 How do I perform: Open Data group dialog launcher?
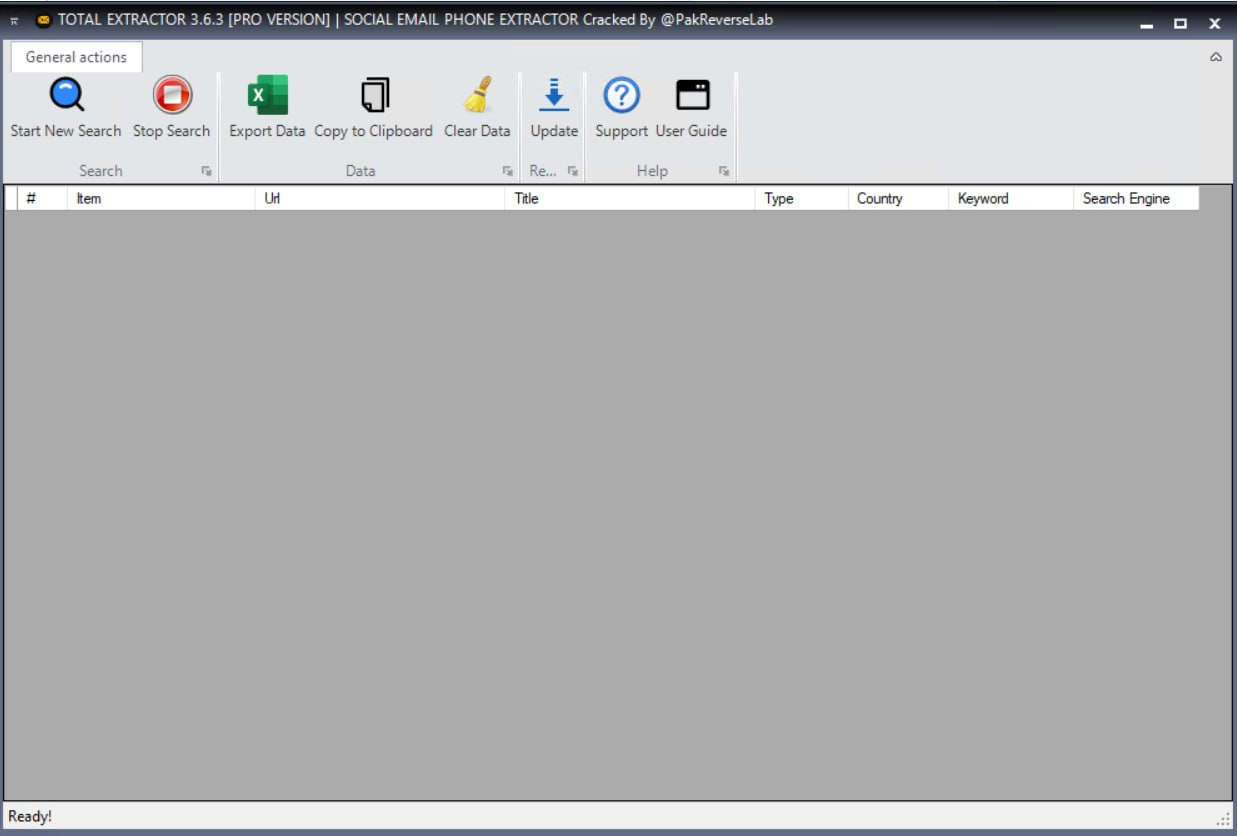(508, 171)
